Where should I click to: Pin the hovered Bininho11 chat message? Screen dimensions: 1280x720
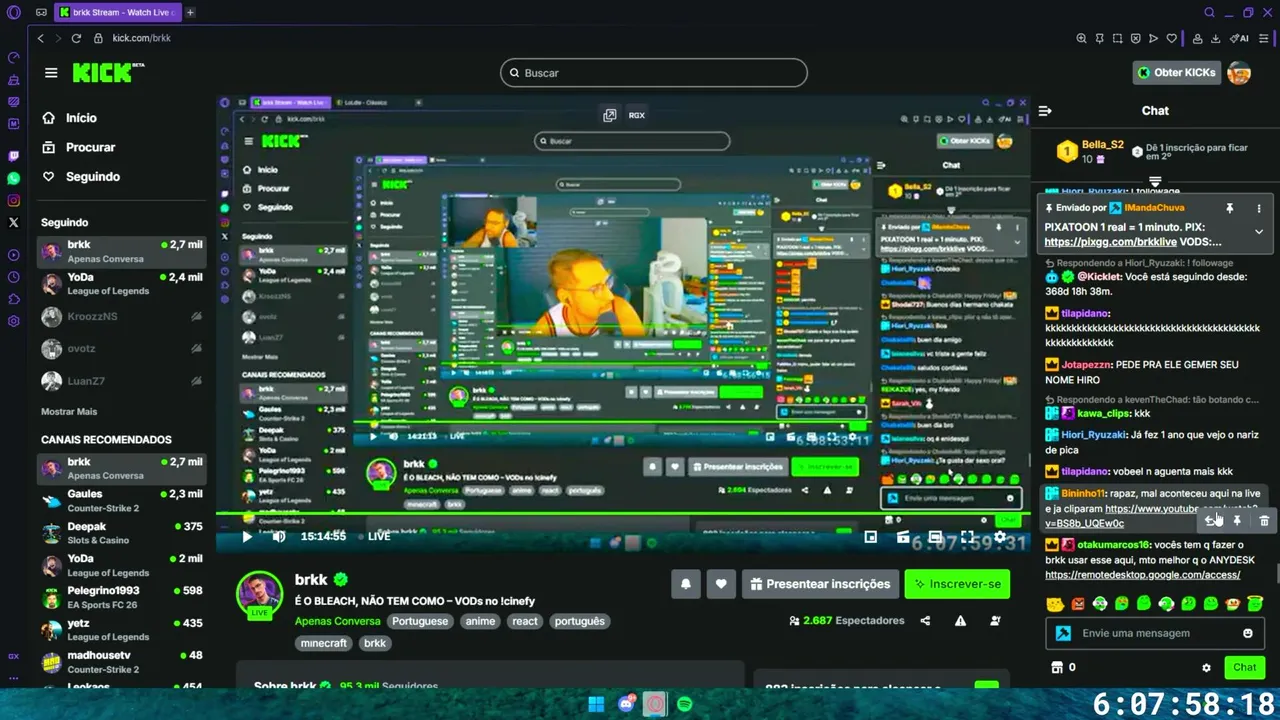(x=1237, y=520)
